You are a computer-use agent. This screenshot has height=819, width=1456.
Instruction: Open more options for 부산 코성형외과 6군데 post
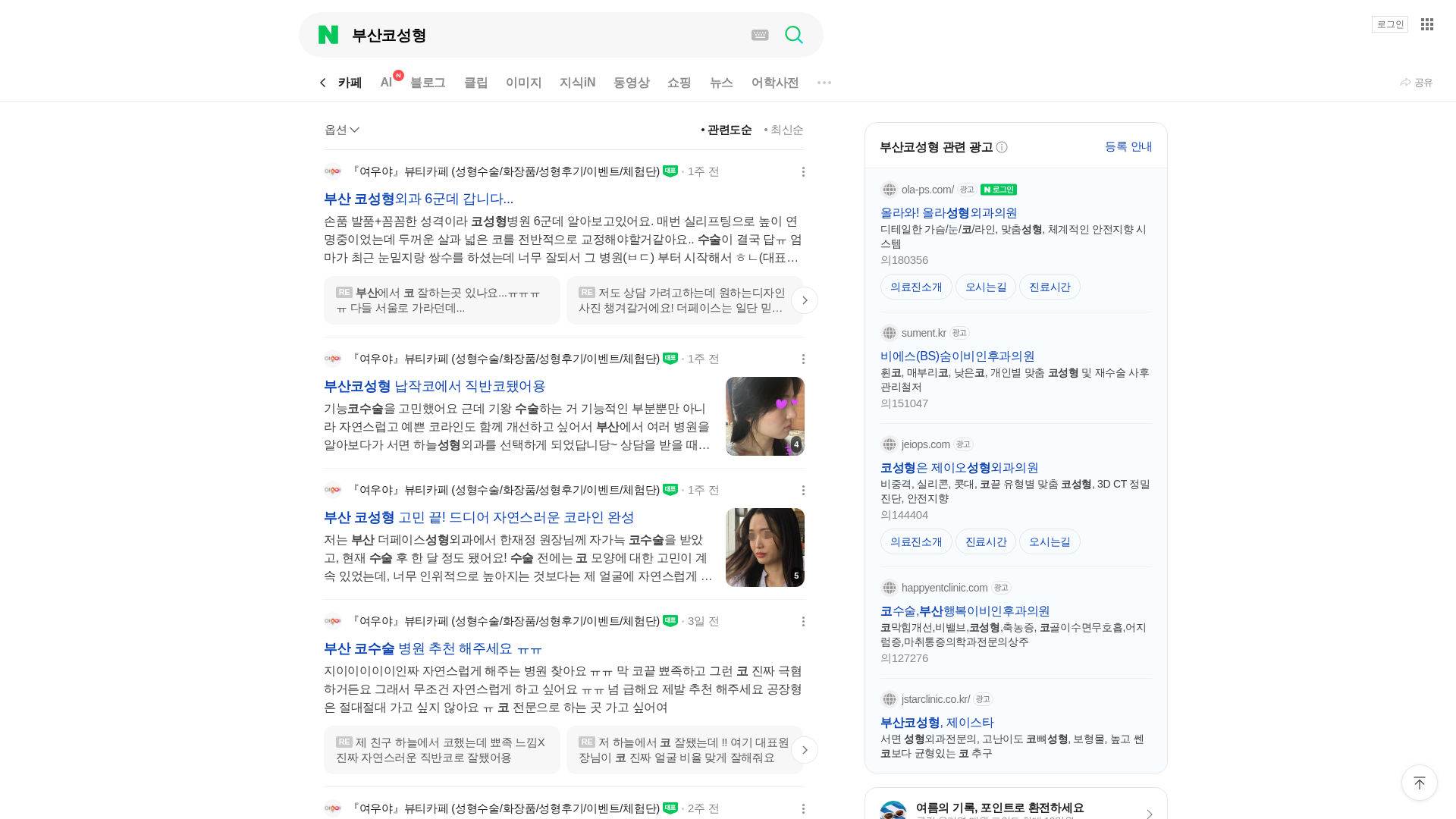pyautogui.click(x=803, y=172)
